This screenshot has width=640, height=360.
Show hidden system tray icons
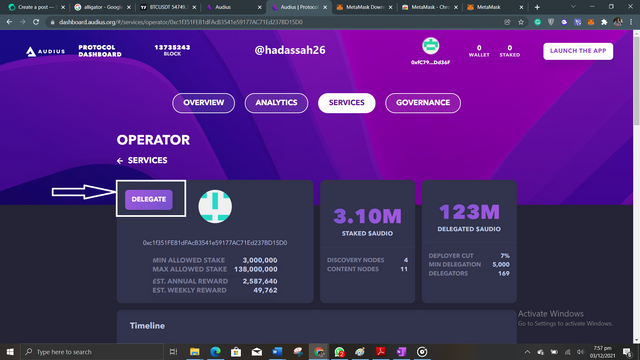[527, 352]
